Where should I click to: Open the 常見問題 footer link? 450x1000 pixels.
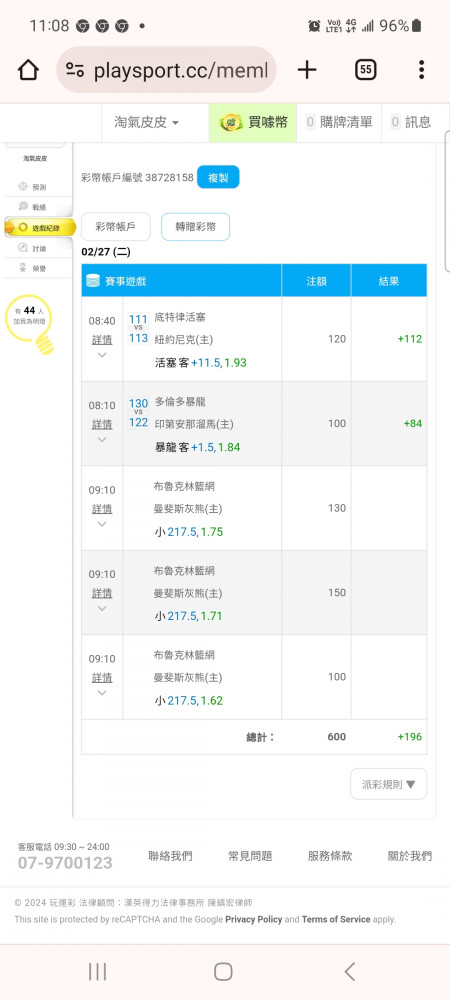(250, 856)
